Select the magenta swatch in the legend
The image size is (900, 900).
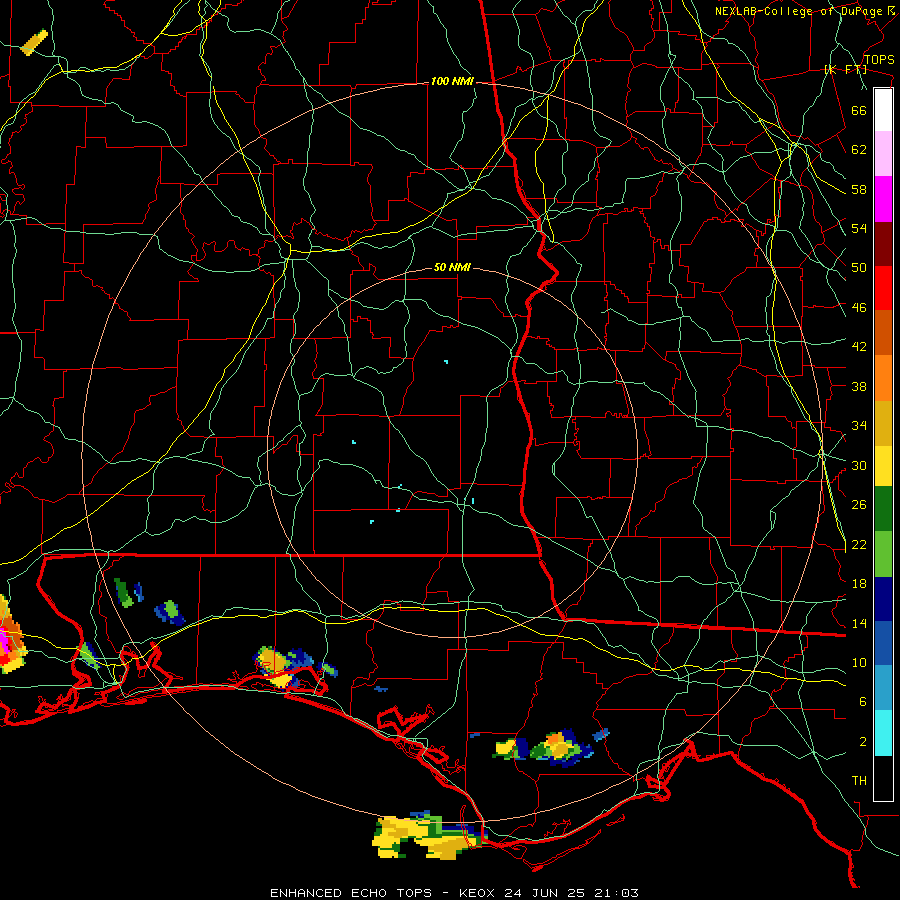(x=883, y=199)
